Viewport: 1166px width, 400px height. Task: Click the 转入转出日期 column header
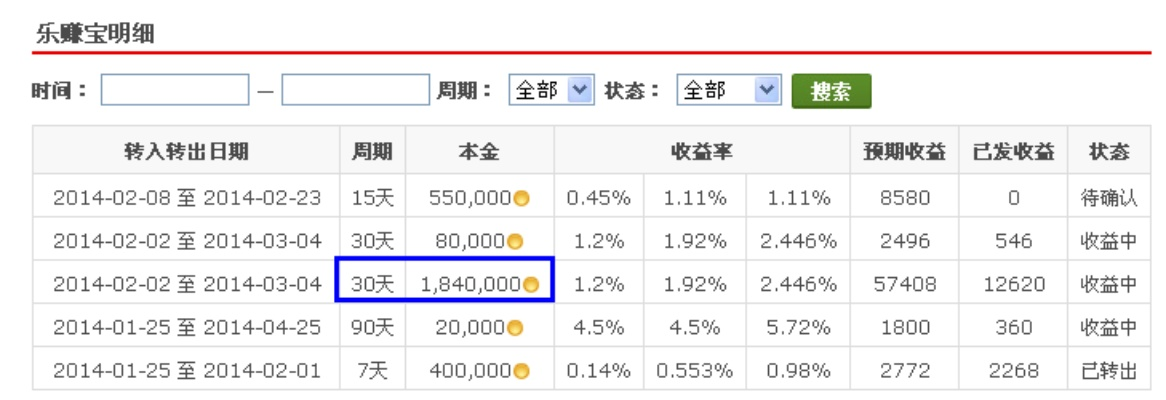click(x=186, y=152)
